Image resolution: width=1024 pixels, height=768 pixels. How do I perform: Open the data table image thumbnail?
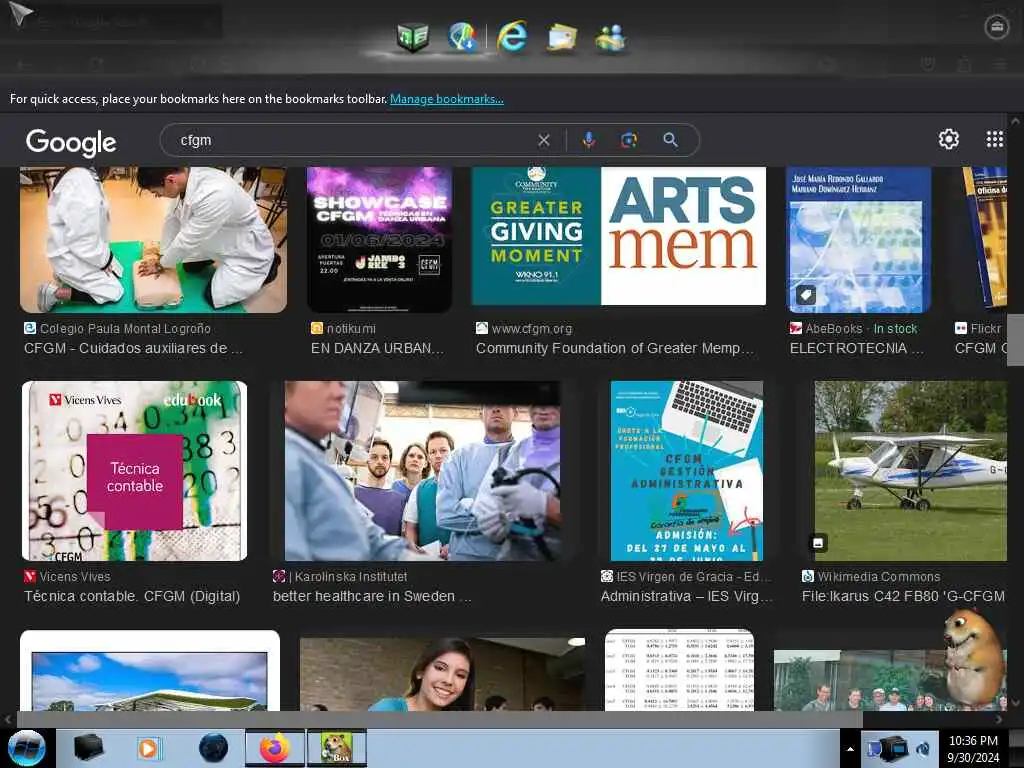(679, 670)
